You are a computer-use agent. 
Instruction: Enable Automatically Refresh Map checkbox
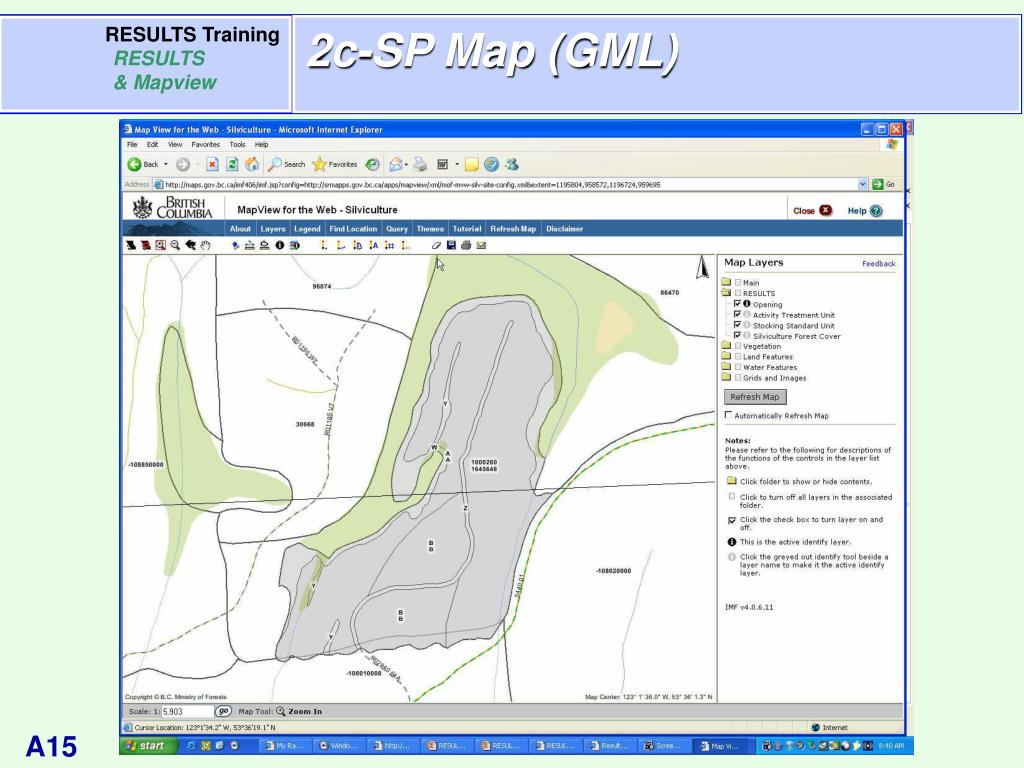click(x=728, y=415)
